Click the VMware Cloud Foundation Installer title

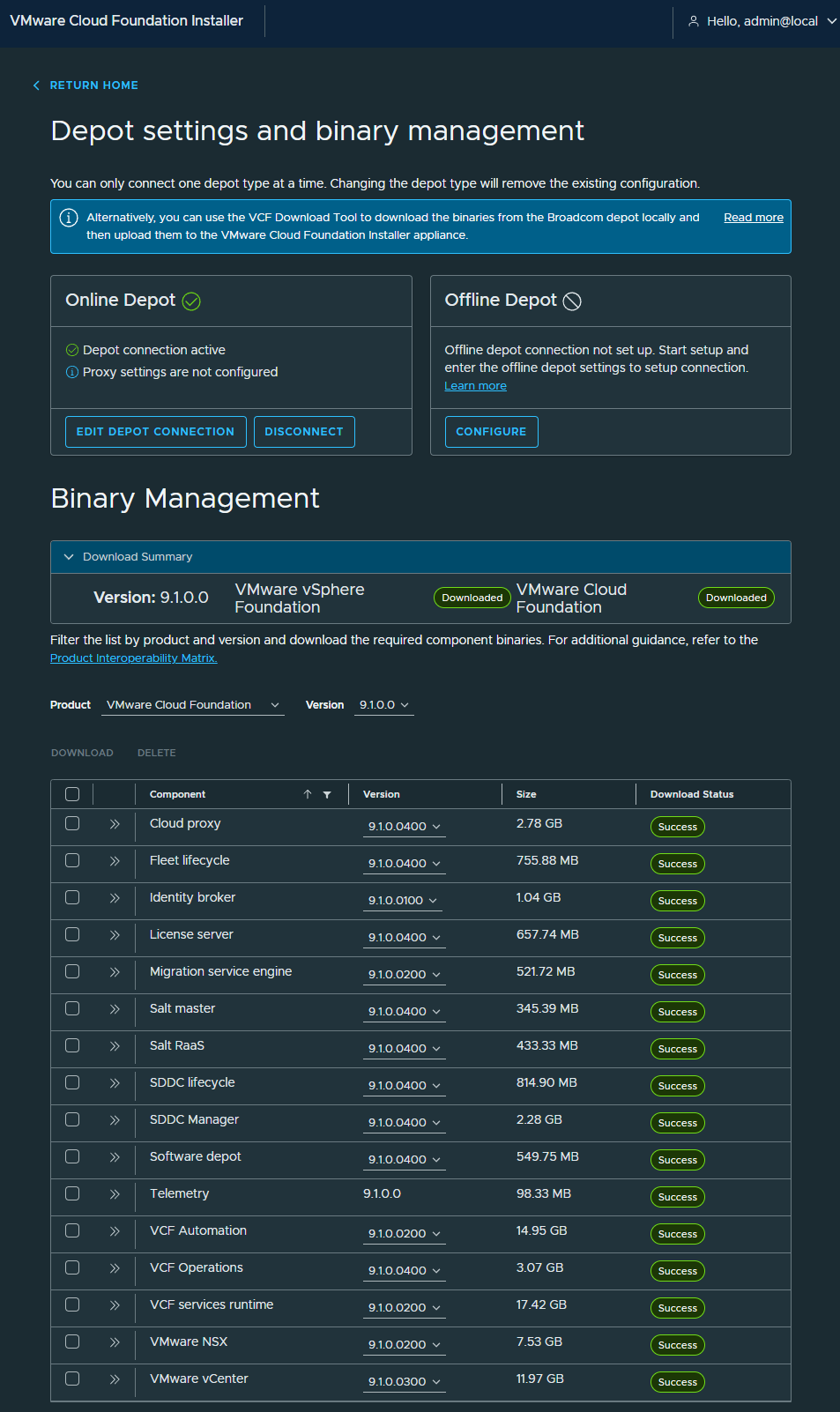tap(126, 20)
